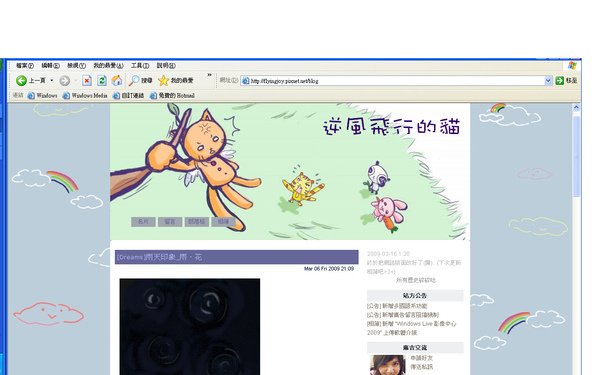Open the 檔案 (File) menu

(x=25, y=66)
